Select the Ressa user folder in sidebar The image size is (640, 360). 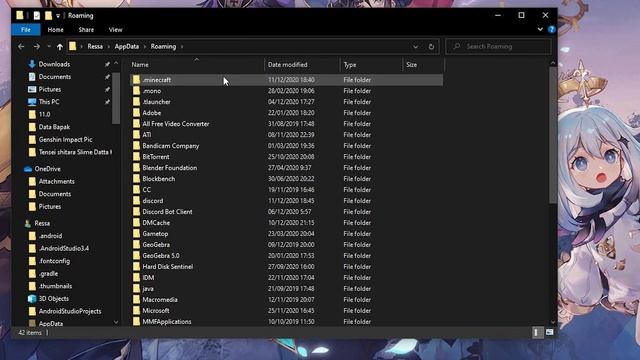(x=42, y=223)
